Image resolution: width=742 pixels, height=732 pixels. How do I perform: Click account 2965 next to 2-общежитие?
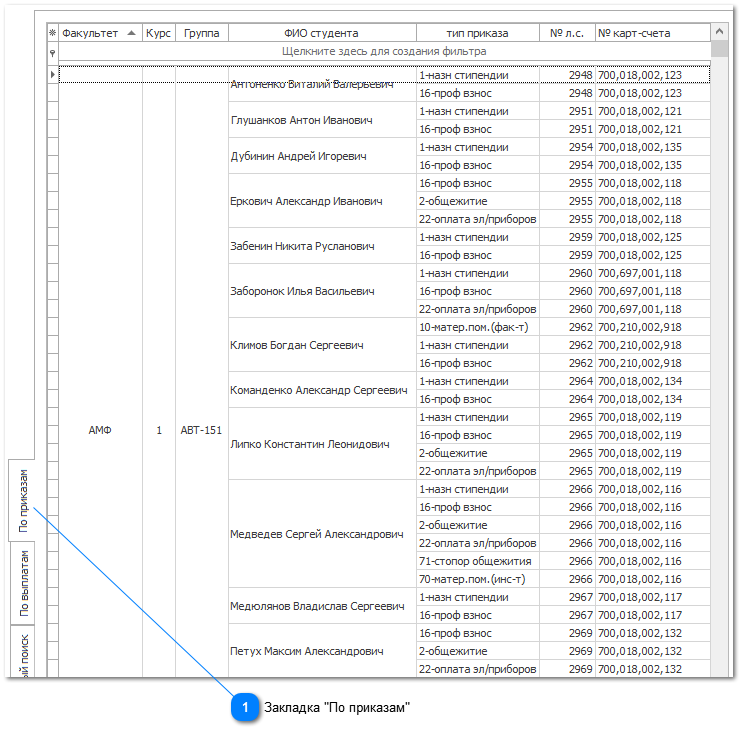[567, 453]
